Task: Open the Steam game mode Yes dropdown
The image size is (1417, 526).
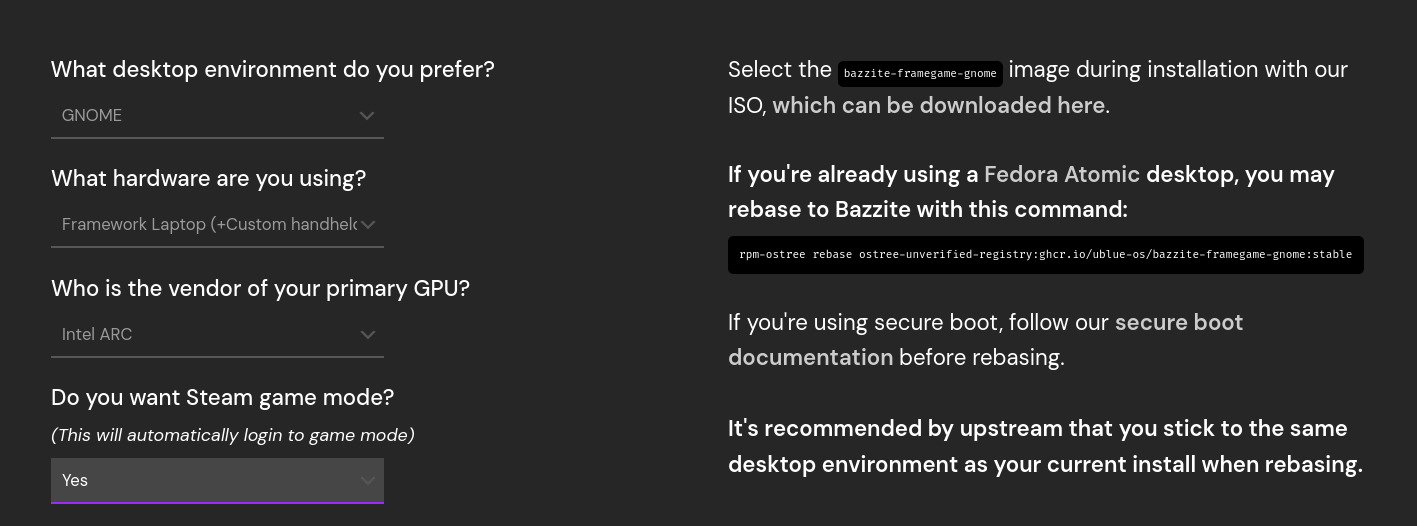Action: tap(200, 481)
